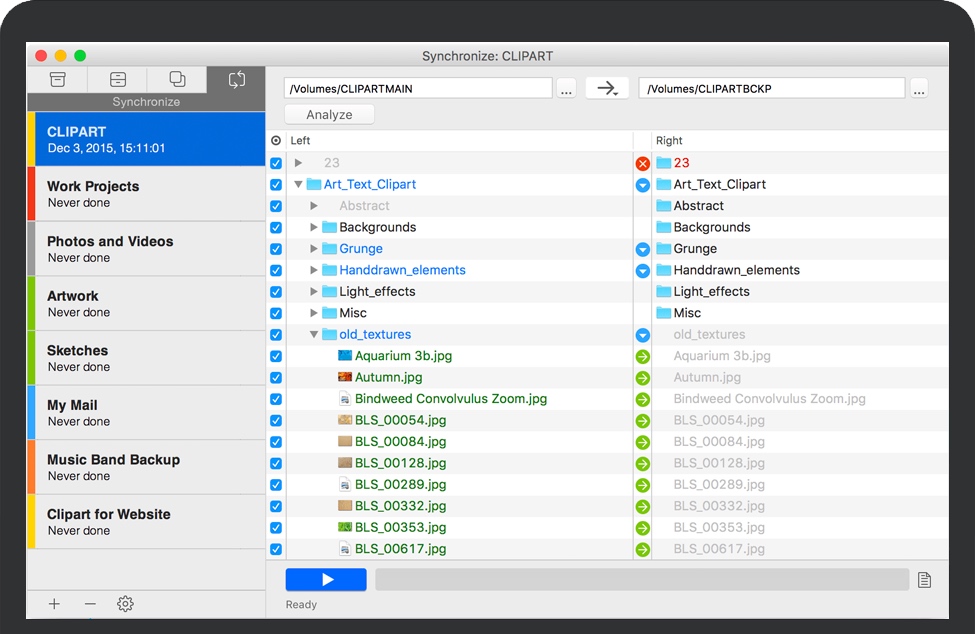Image resolution: width=975 pixels, height=634 pixels.
Task: Uncheck the Backgrounds folder checkbox
Action: [276, 228]
